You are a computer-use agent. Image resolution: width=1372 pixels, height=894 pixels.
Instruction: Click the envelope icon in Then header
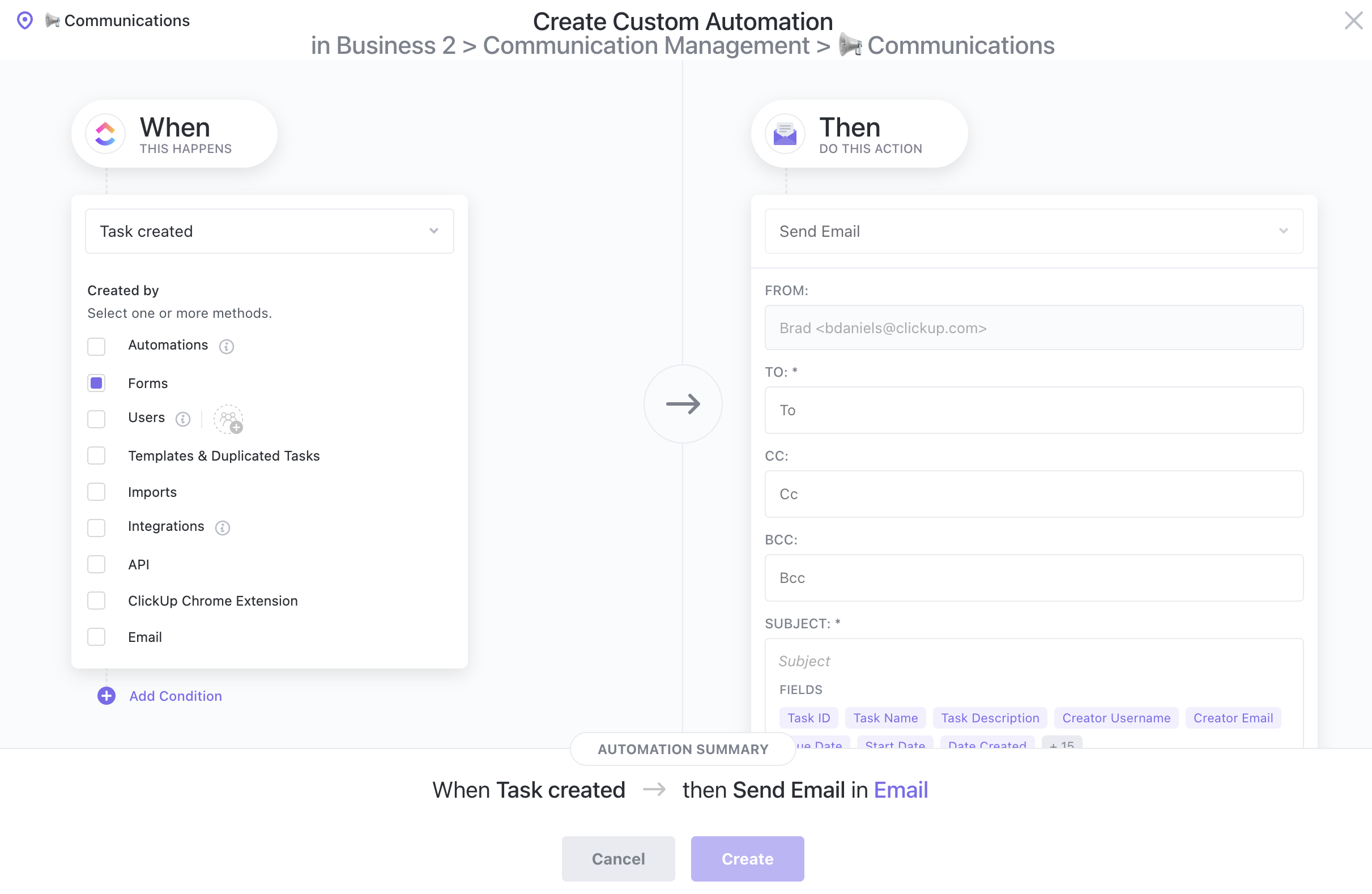click(785, 134)
